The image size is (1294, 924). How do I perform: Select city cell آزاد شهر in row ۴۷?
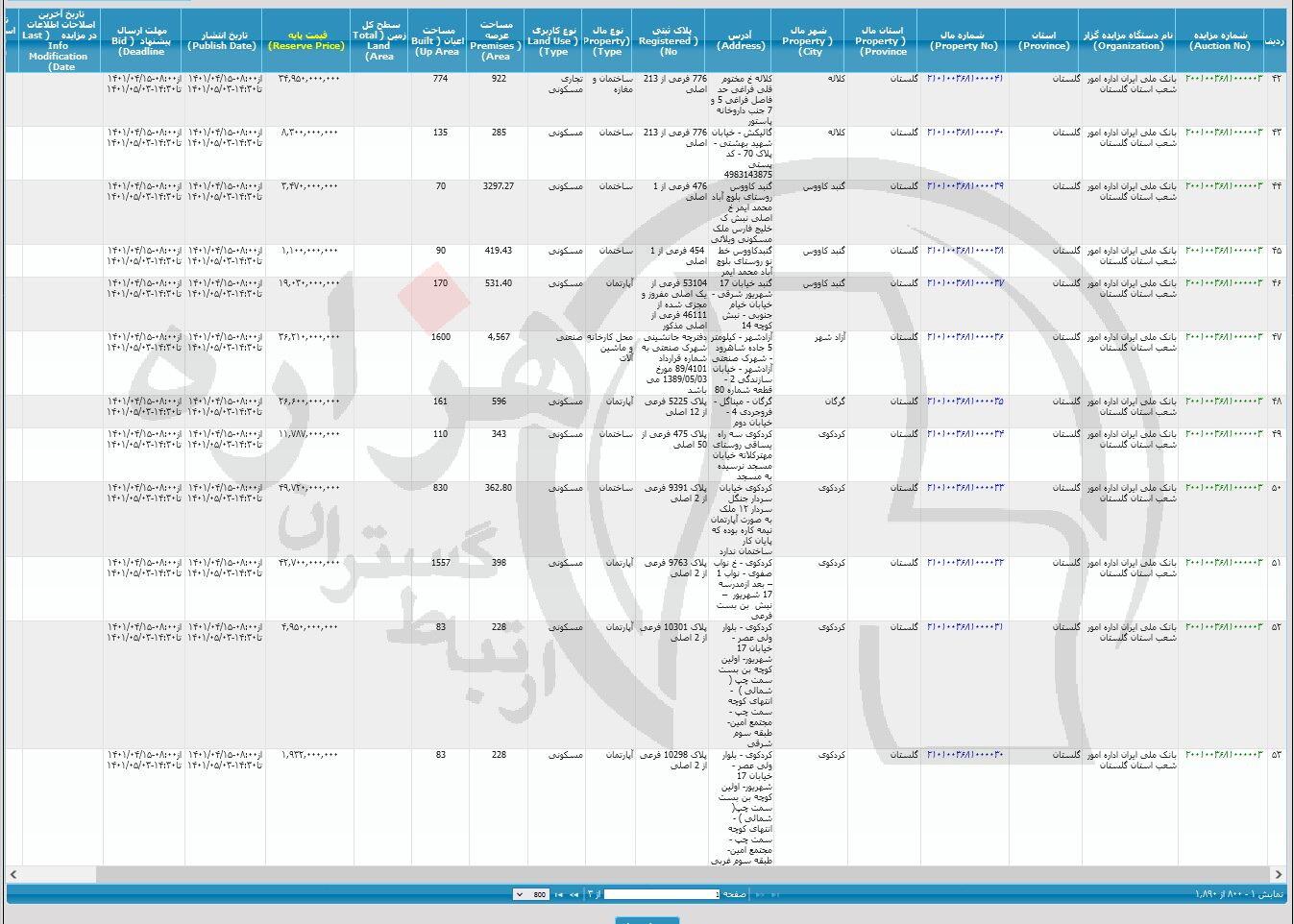click(829, 337)
